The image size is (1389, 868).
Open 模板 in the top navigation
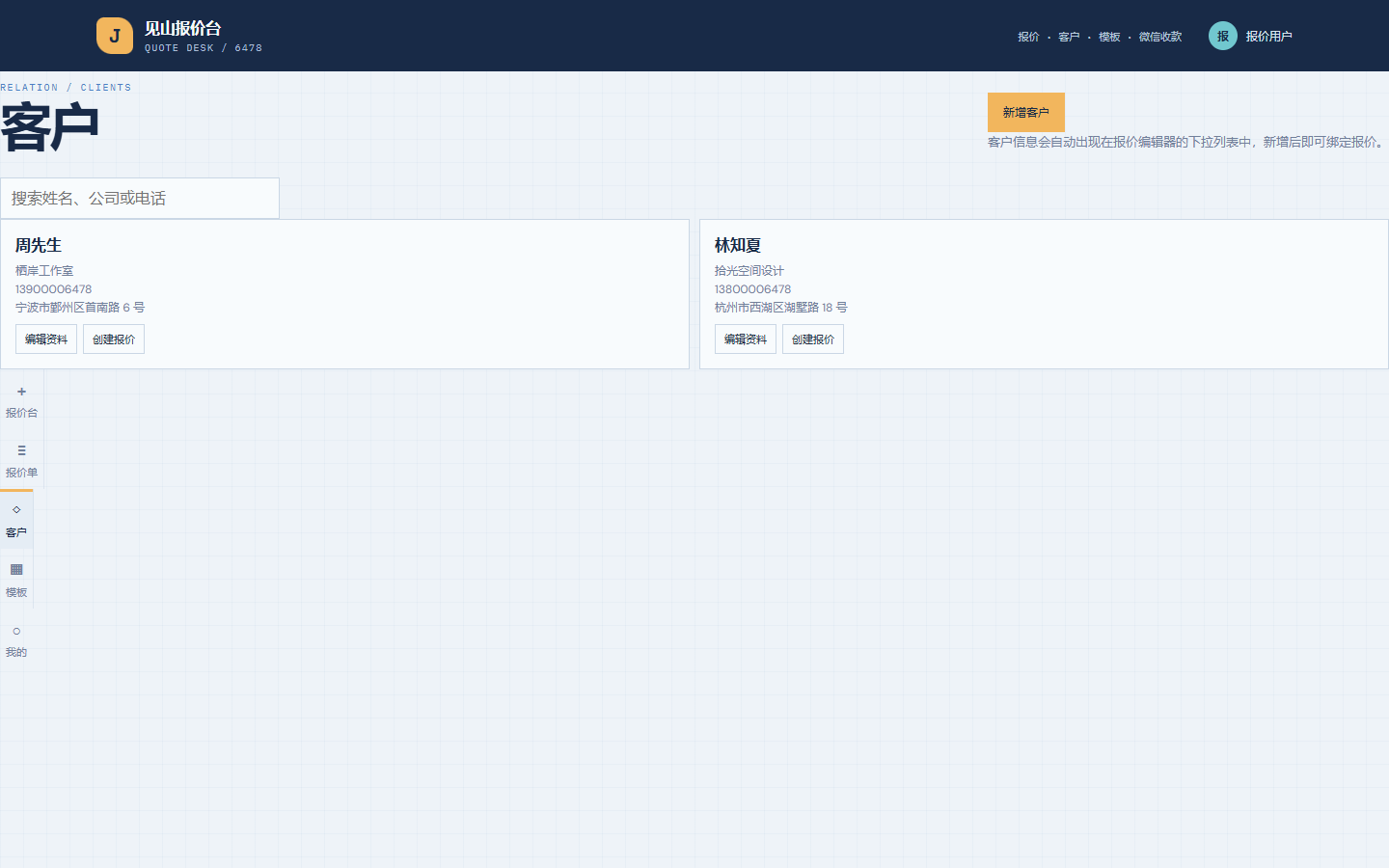[x=1109, y=37]
